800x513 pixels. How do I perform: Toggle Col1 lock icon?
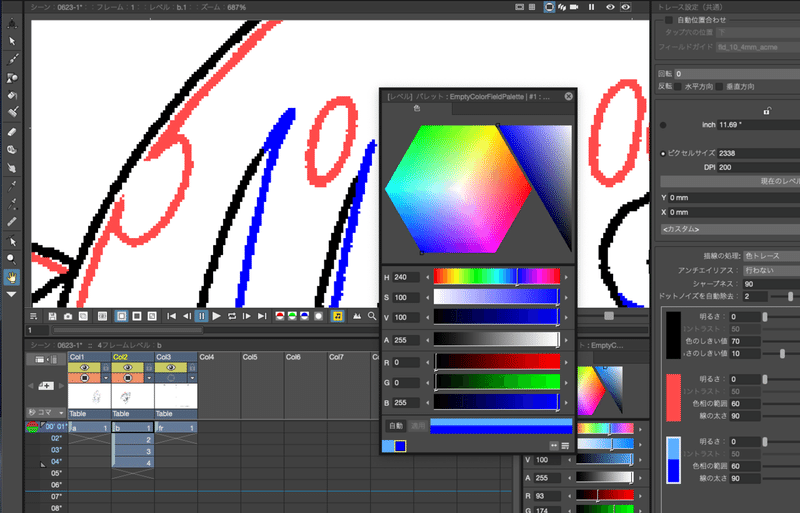(x=106, y=368)
